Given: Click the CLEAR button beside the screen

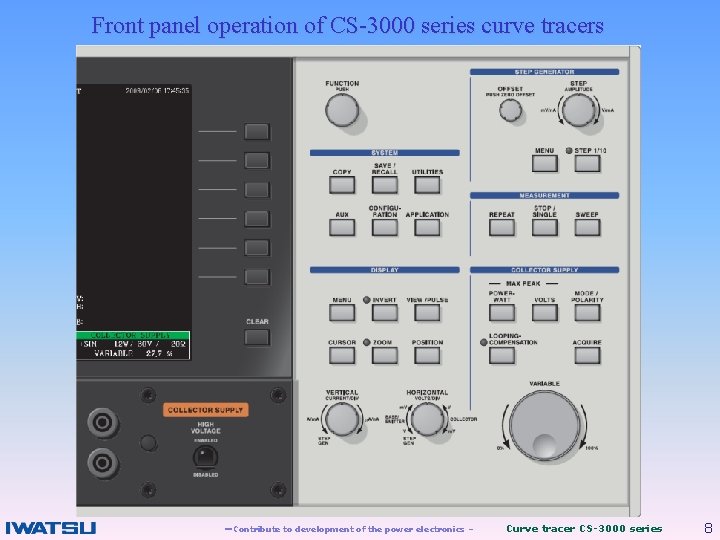Looking at the screenshot, I should (257, 337).
